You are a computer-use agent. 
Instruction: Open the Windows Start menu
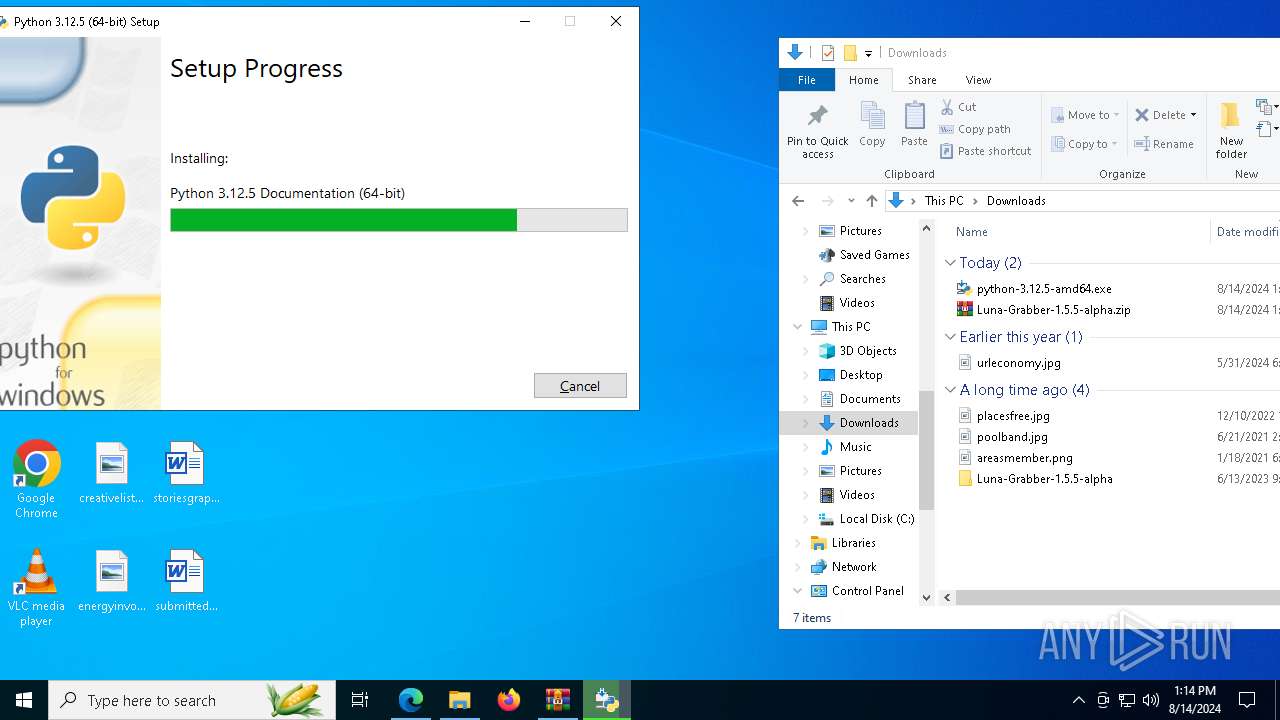[x=24, y=700]
